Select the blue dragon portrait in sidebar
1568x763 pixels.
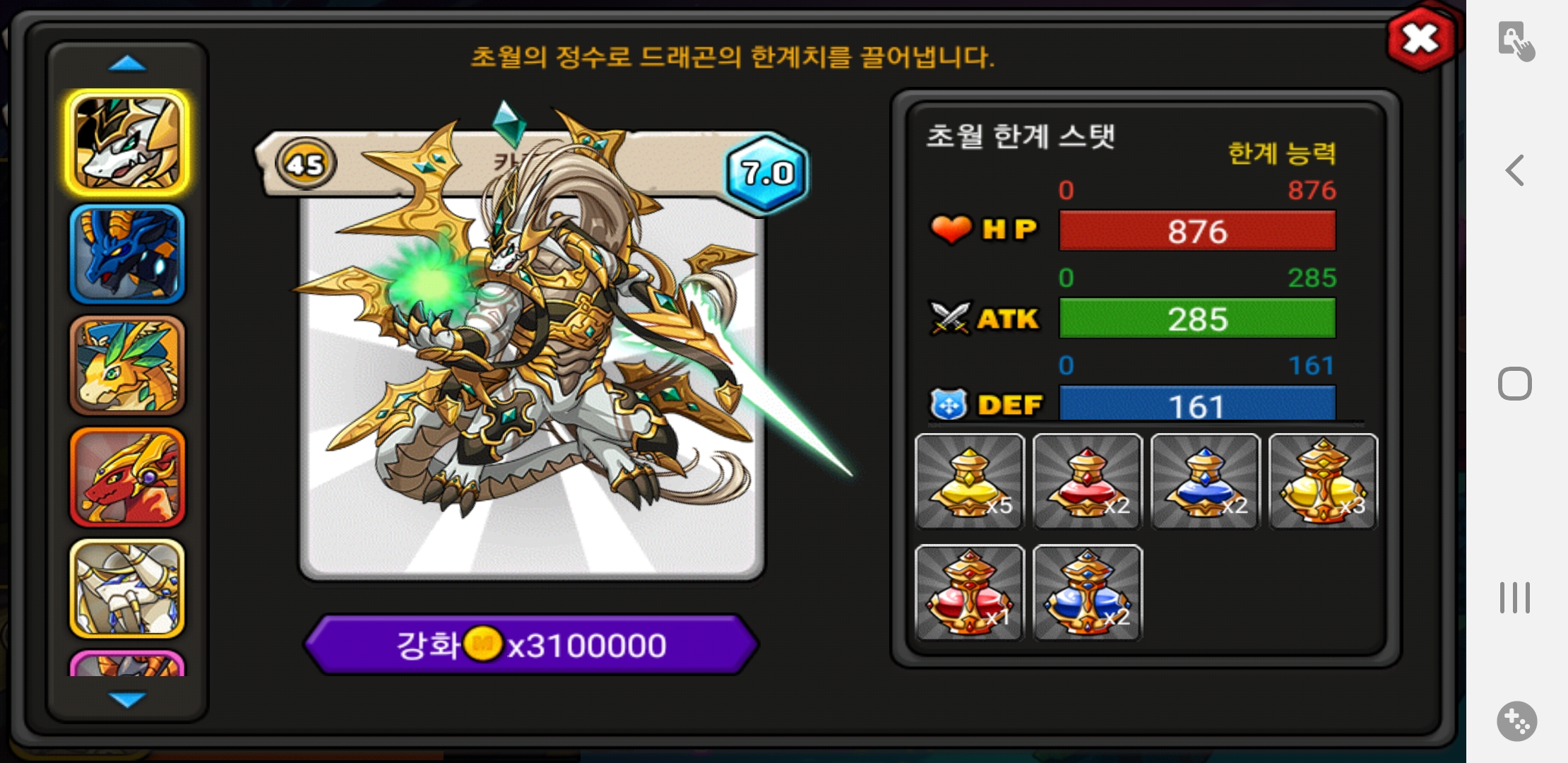pyautogui.click(x=127, y=254)
